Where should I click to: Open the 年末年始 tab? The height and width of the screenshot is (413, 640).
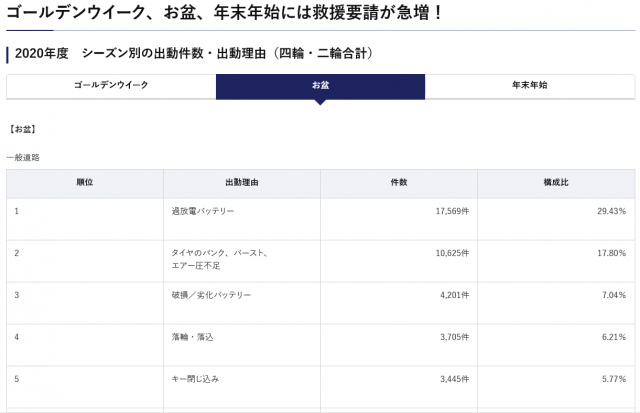pos(529,86)
